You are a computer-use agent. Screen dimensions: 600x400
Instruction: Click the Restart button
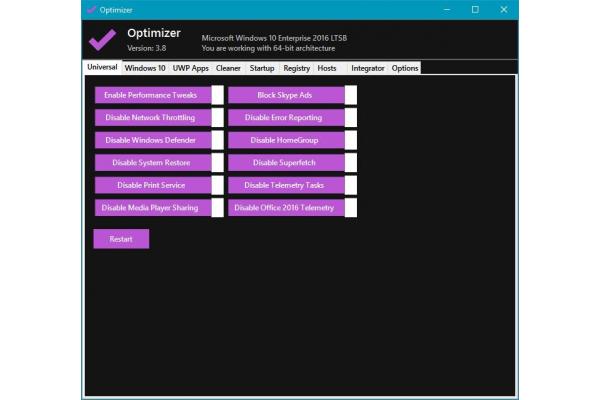coord(121,239)
